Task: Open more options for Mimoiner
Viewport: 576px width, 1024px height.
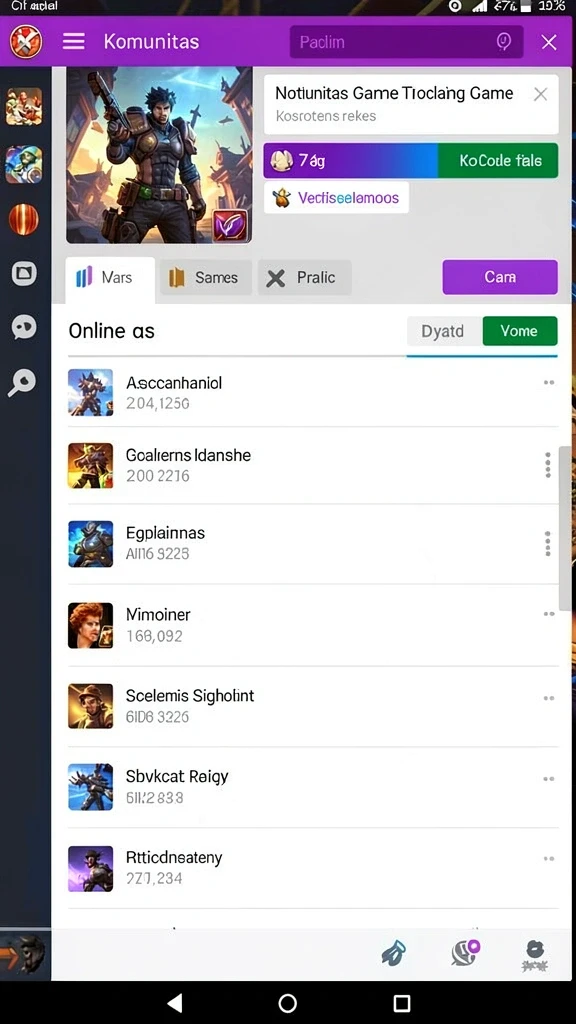Action: (549, 614)
